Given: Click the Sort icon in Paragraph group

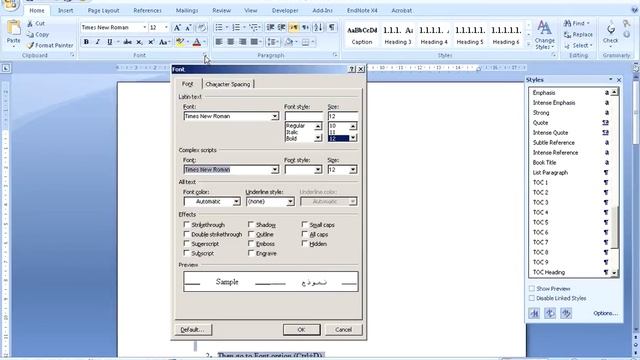Looking at the screenshot, I should click(x=318, y=27).
